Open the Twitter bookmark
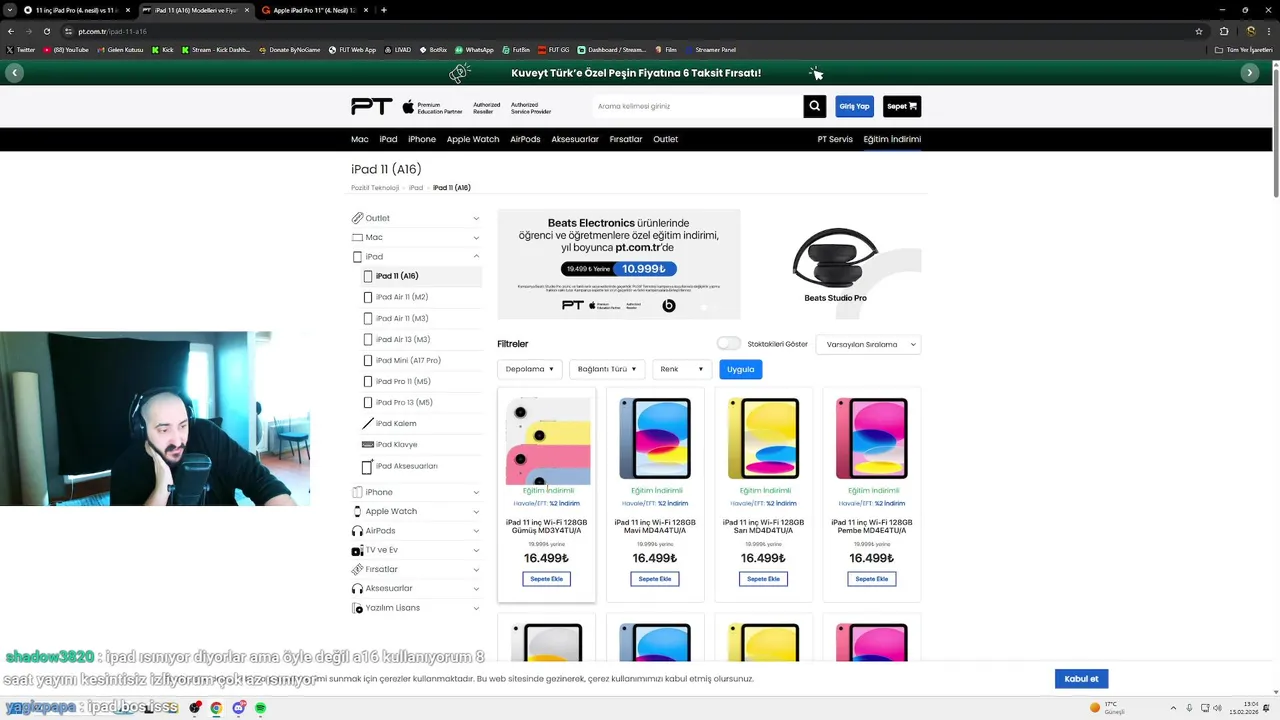Viewport: 1280px width, 720px height. pyautogui.click(x=20, y=49)
